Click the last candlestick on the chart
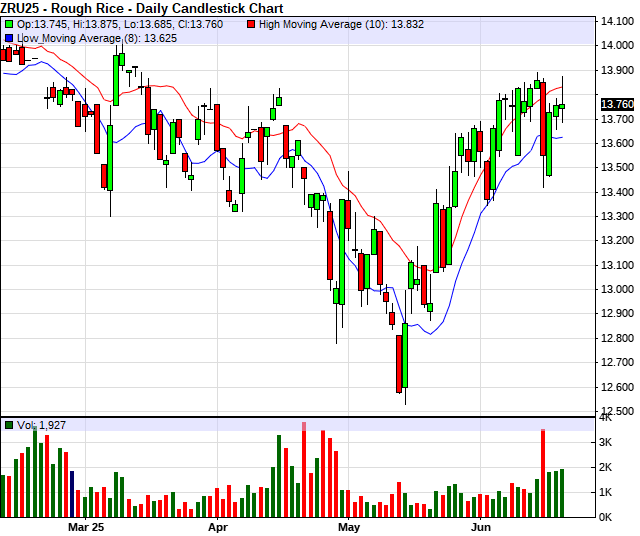The image size is (640, 536). coord(562,106)
